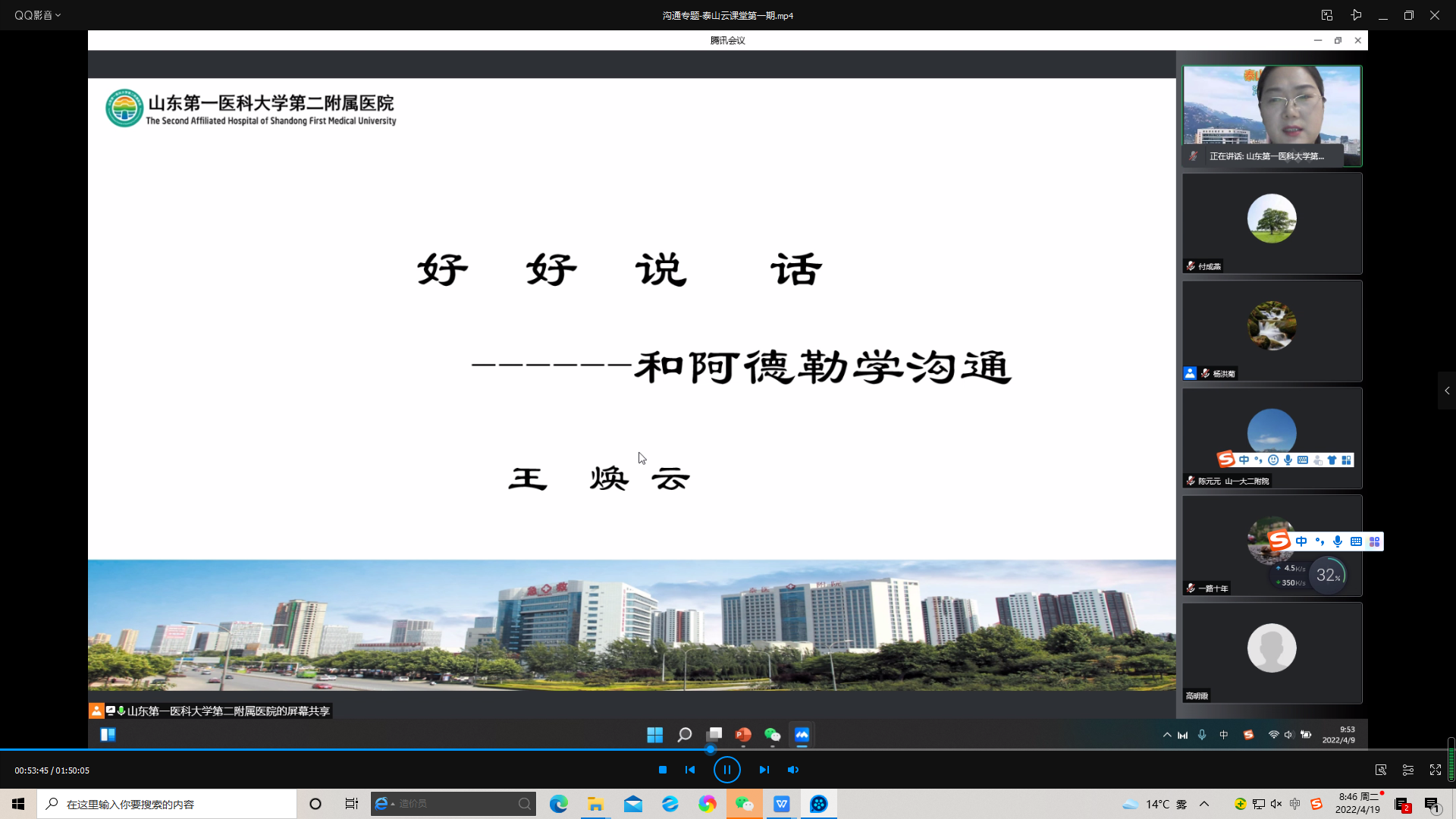Mute the QQ影音 player volume

click(793, 770)
